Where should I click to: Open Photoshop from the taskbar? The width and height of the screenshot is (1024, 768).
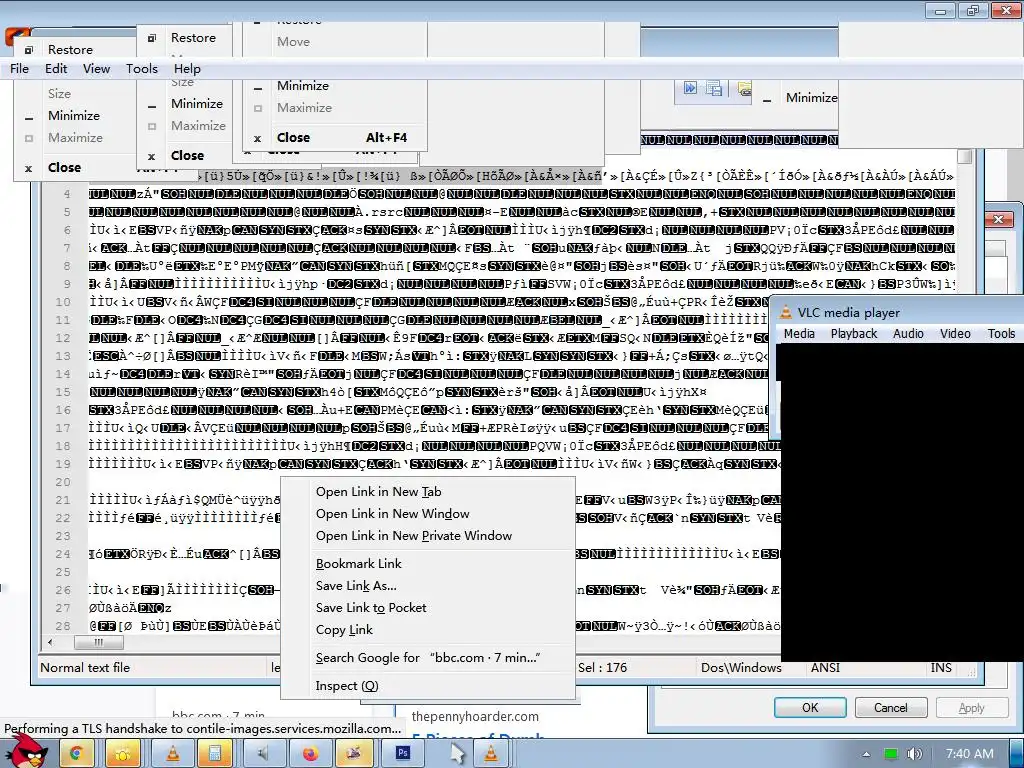pyautogui.click(x=402, y=754)
